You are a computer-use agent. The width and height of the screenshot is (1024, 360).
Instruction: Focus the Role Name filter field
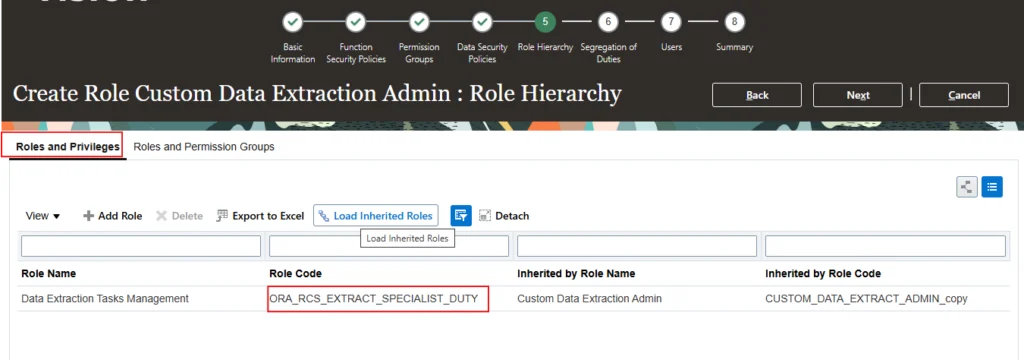coord(141,246)
